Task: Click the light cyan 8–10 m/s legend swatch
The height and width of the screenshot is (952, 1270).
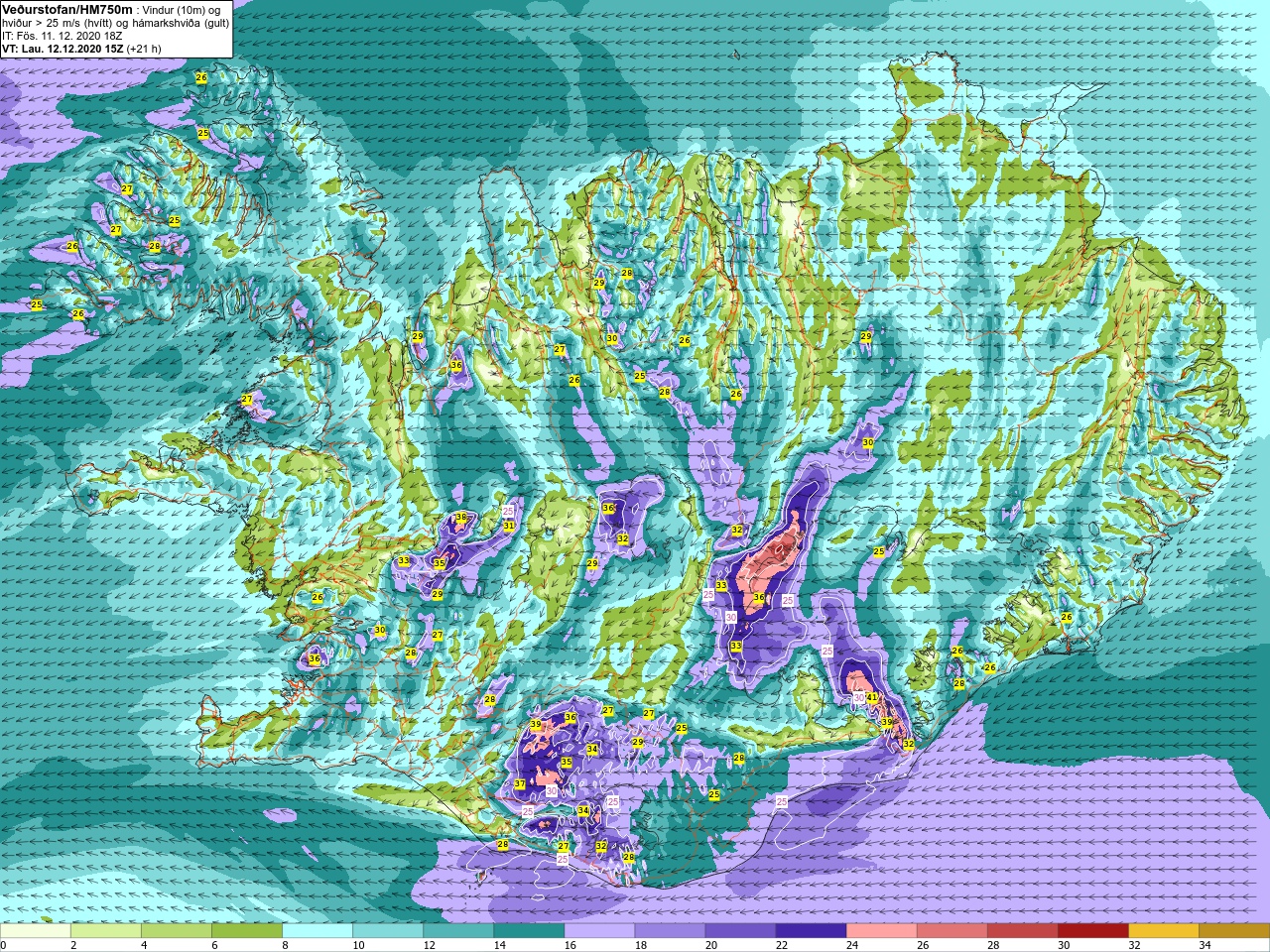Action: click(317, 931)
